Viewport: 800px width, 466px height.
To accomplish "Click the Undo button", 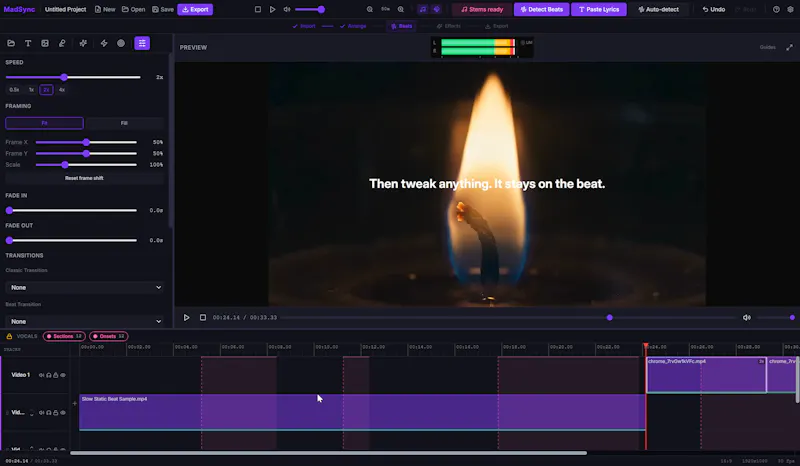I will point(713,9).
